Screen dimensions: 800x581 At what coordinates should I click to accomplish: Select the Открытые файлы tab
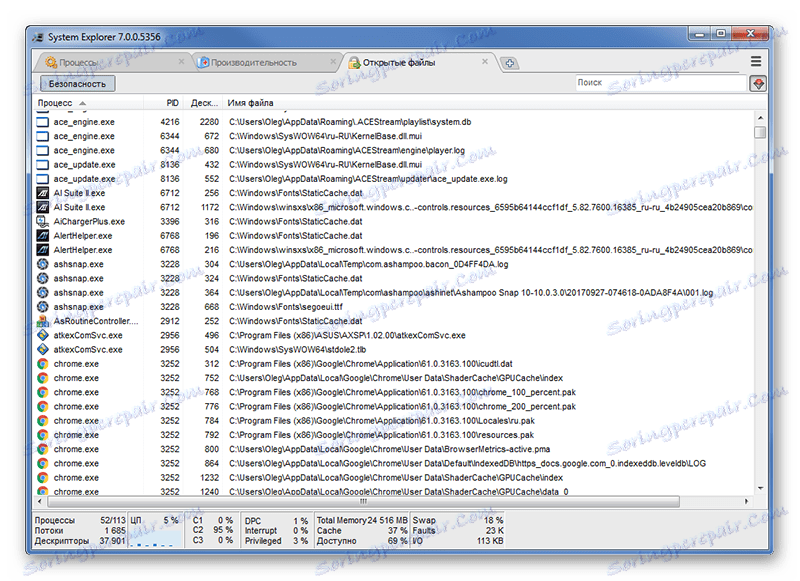coord(418,62)
